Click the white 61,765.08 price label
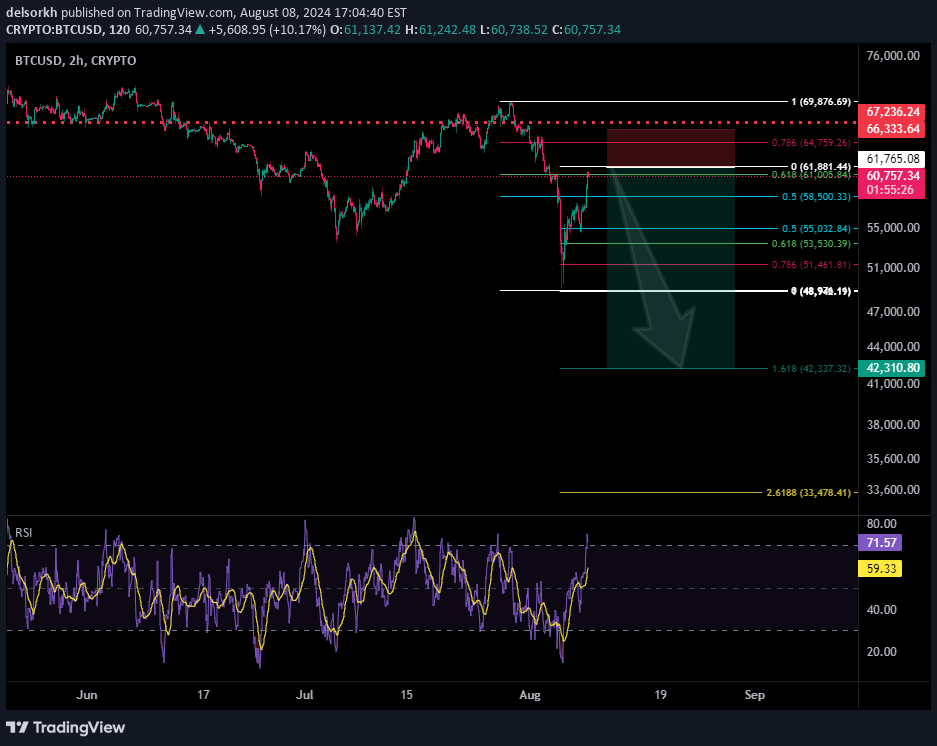This screenshot has width=937, height=746. pyautogui.click(x=893, y=159)
